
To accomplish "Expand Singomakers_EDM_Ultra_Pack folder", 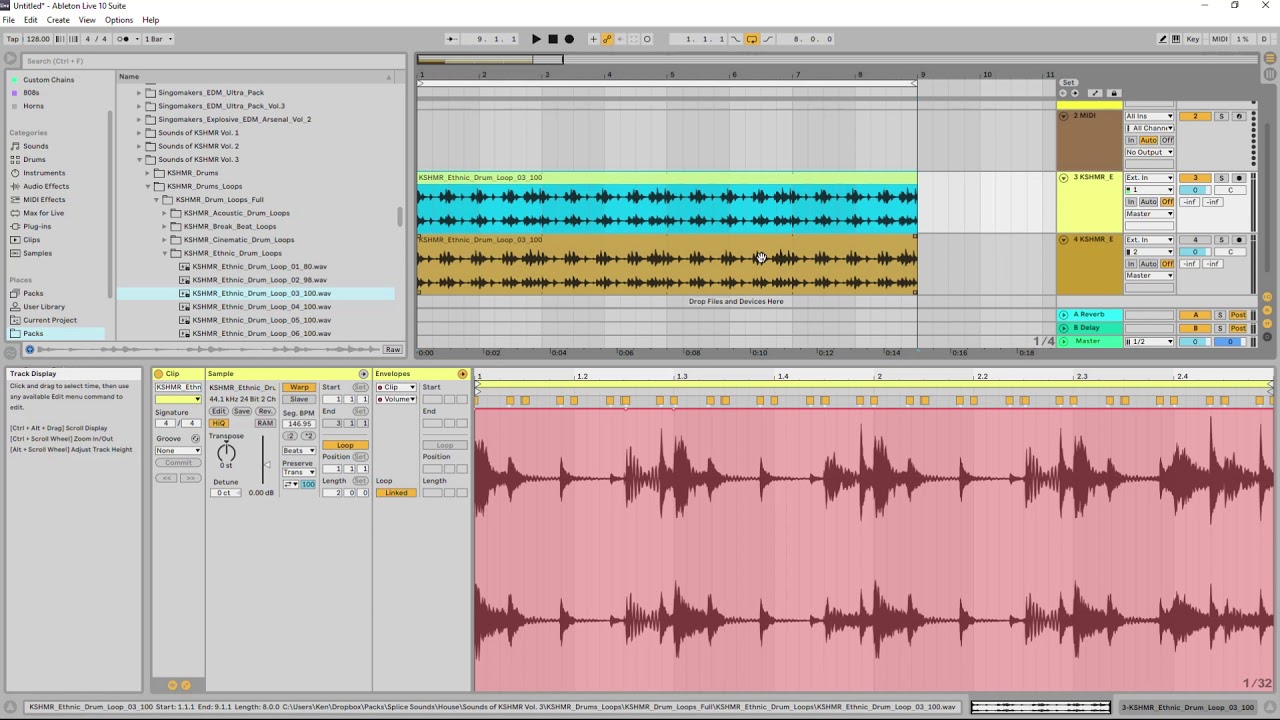I will (139, 93).
